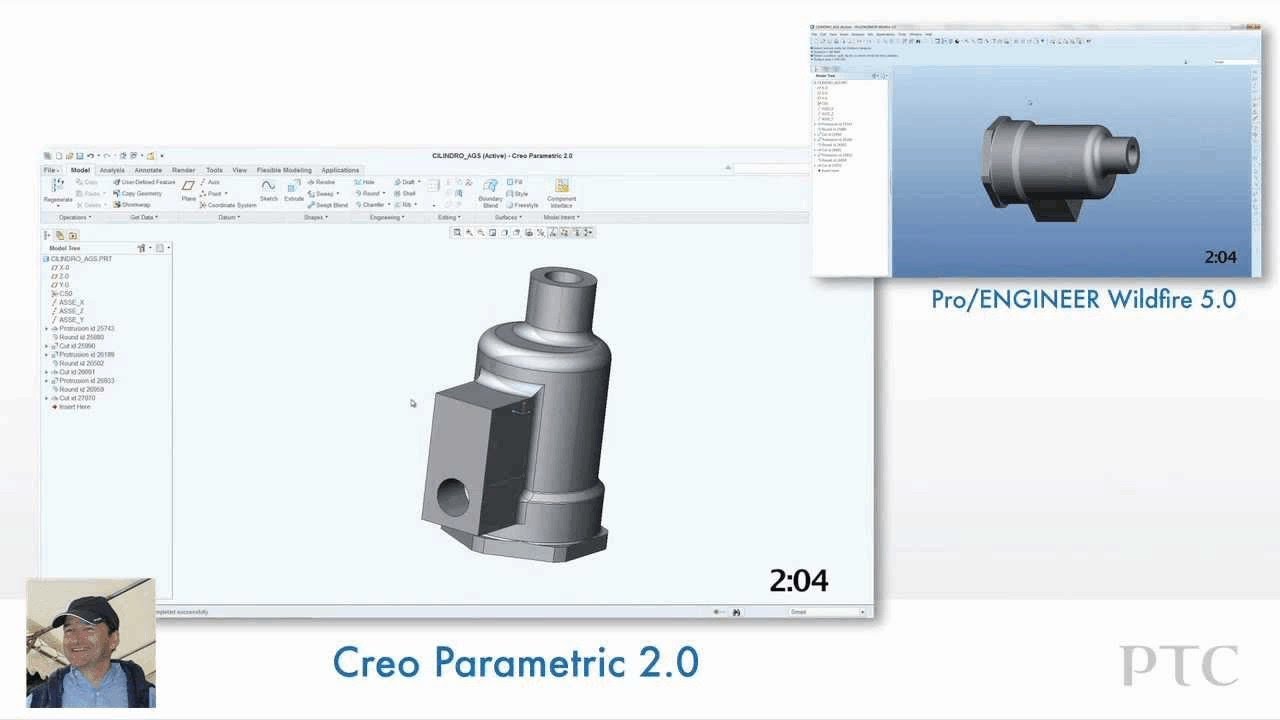Choose the Extrude tool
This screenshot has height=720, width=1280.
(x=294, y=190)
